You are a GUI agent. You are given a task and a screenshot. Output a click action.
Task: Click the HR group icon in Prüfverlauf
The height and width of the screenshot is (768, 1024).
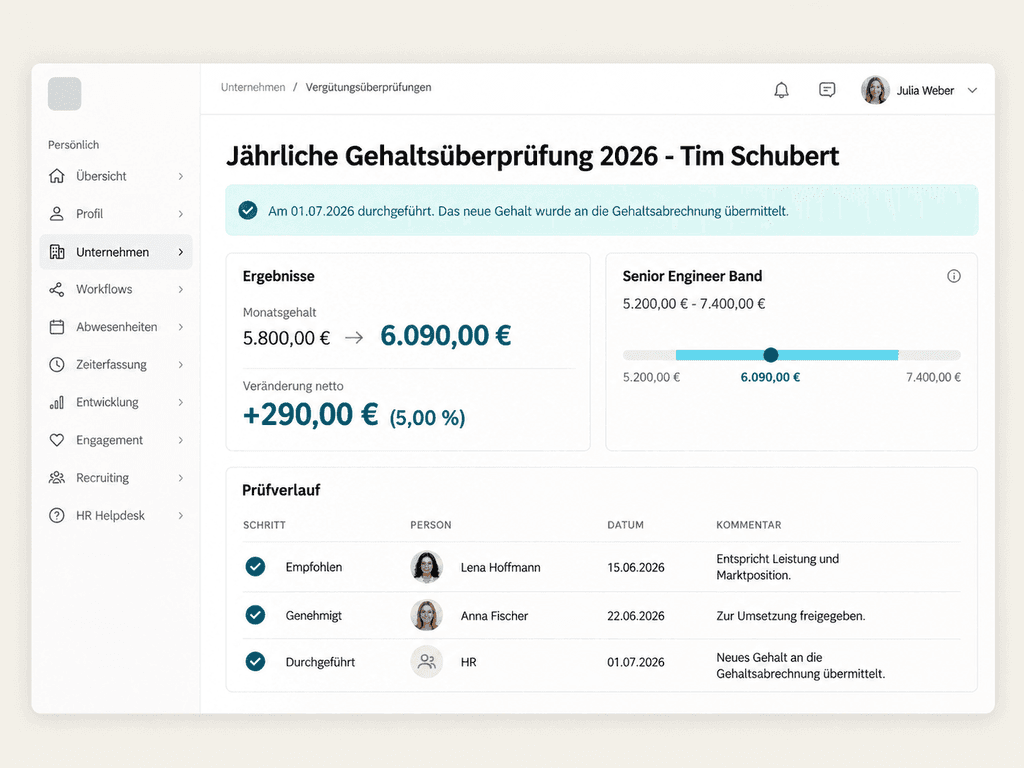point(426,662)
